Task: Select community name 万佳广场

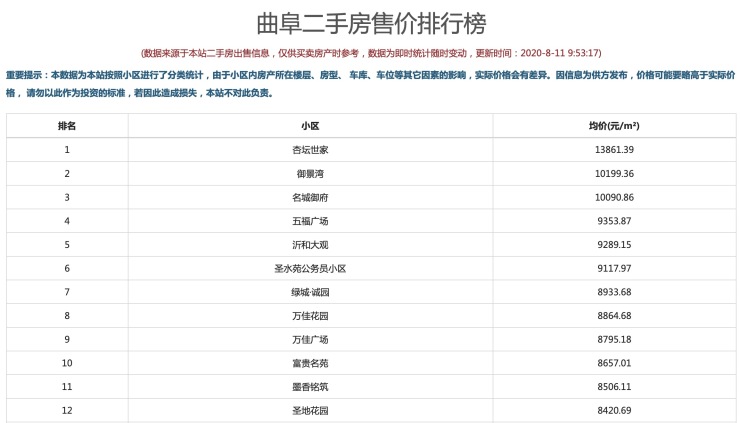Action: (310, 339)
